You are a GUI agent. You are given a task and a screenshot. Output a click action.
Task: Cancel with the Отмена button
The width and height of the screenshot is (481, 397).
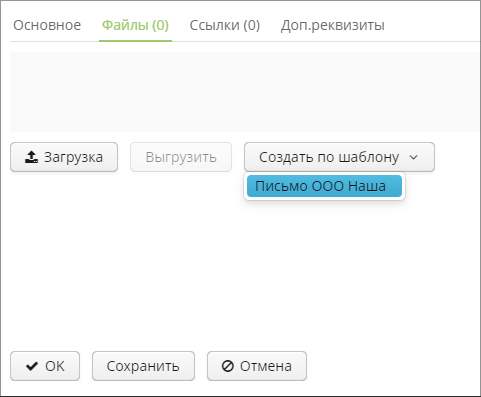[x=257, y=366]
